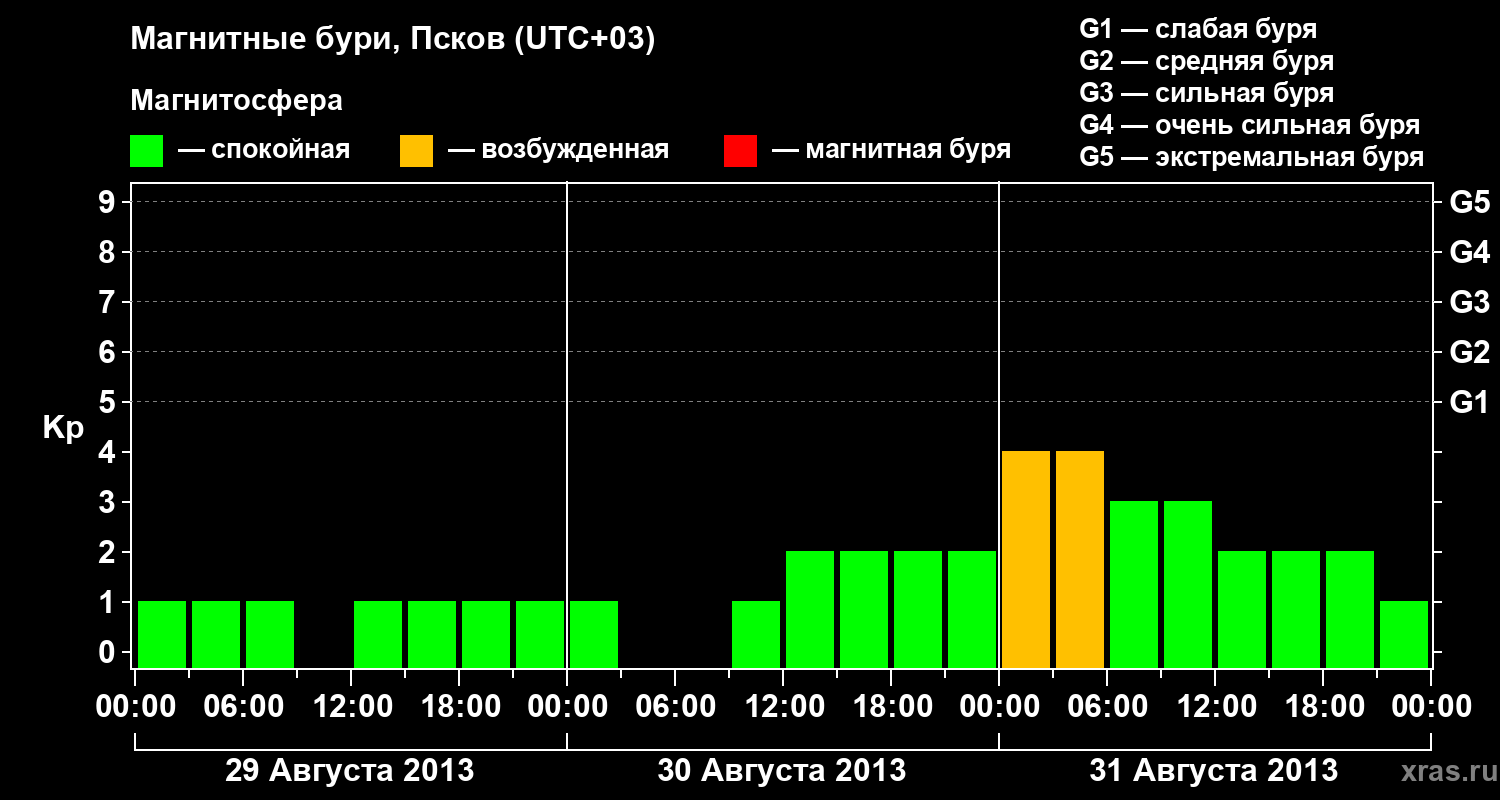
Task: Click the 09:00–12:00 green bar on 31 August
Action: click(1188, 584)
